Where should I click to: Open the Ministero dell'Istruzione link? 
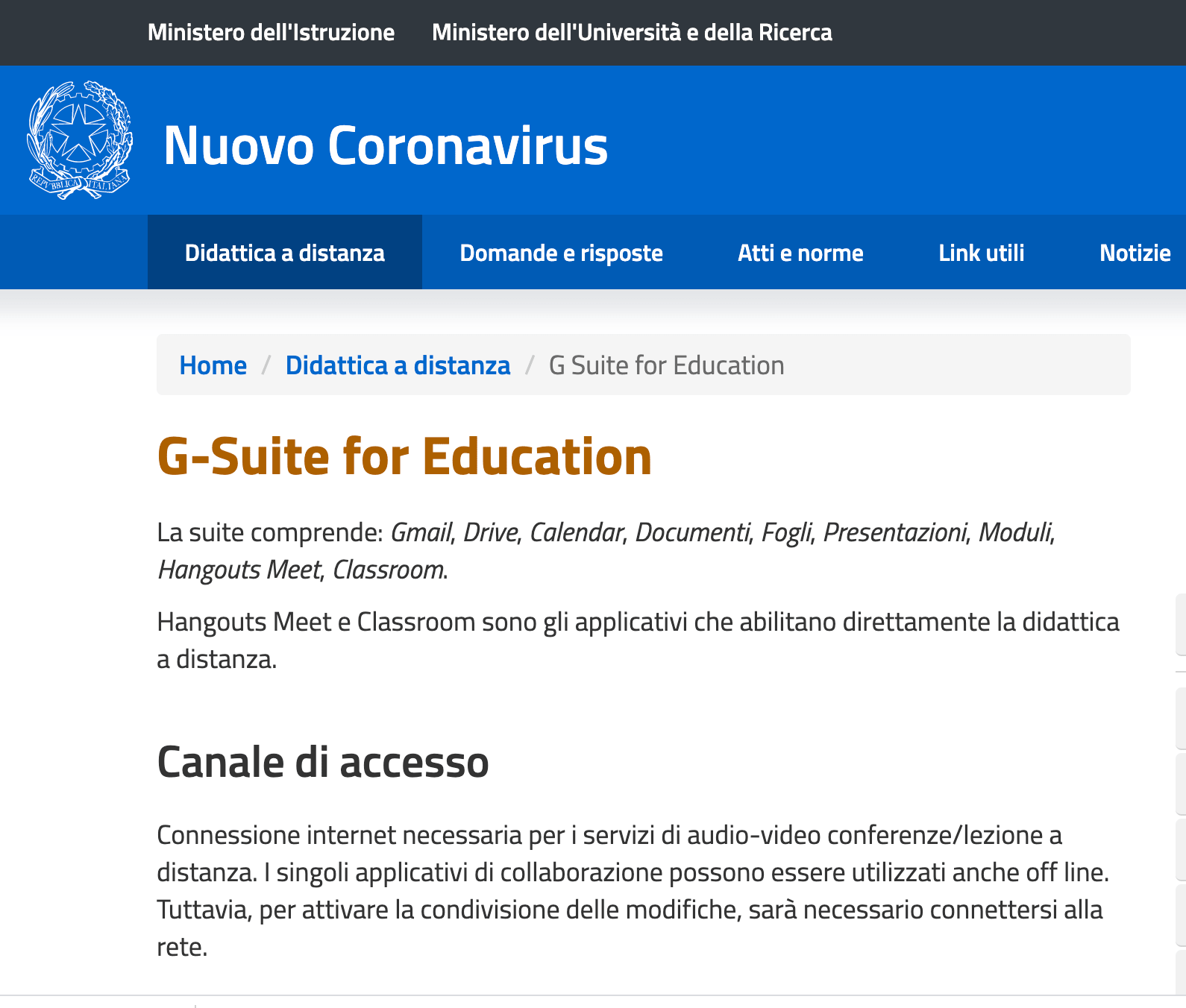pos(271,33)
